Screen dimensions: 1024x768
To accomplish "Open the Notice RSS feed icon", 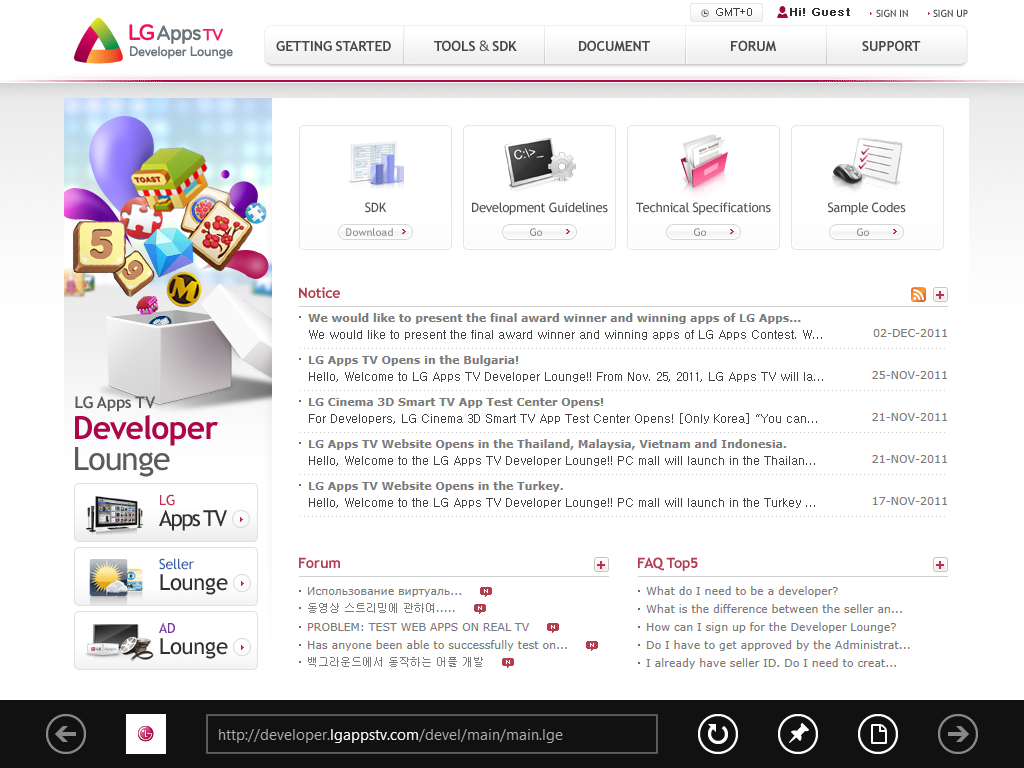I will [x=918, y=295].
